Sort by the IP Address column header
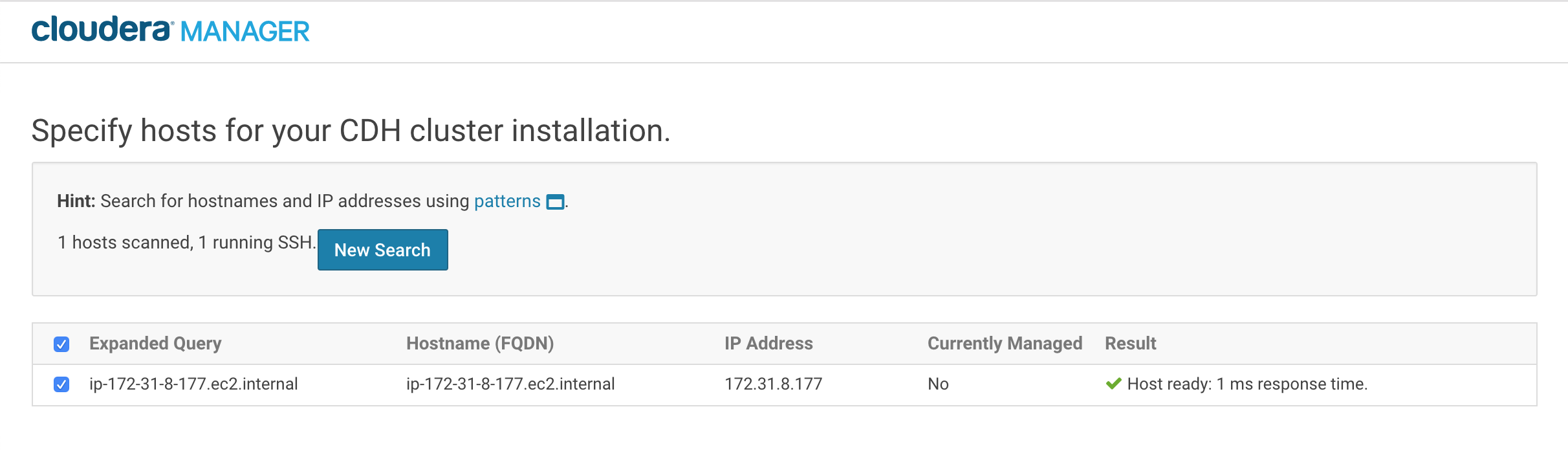Image resolution: width=1568 pixels, height=453 pixels. (768, 344)
